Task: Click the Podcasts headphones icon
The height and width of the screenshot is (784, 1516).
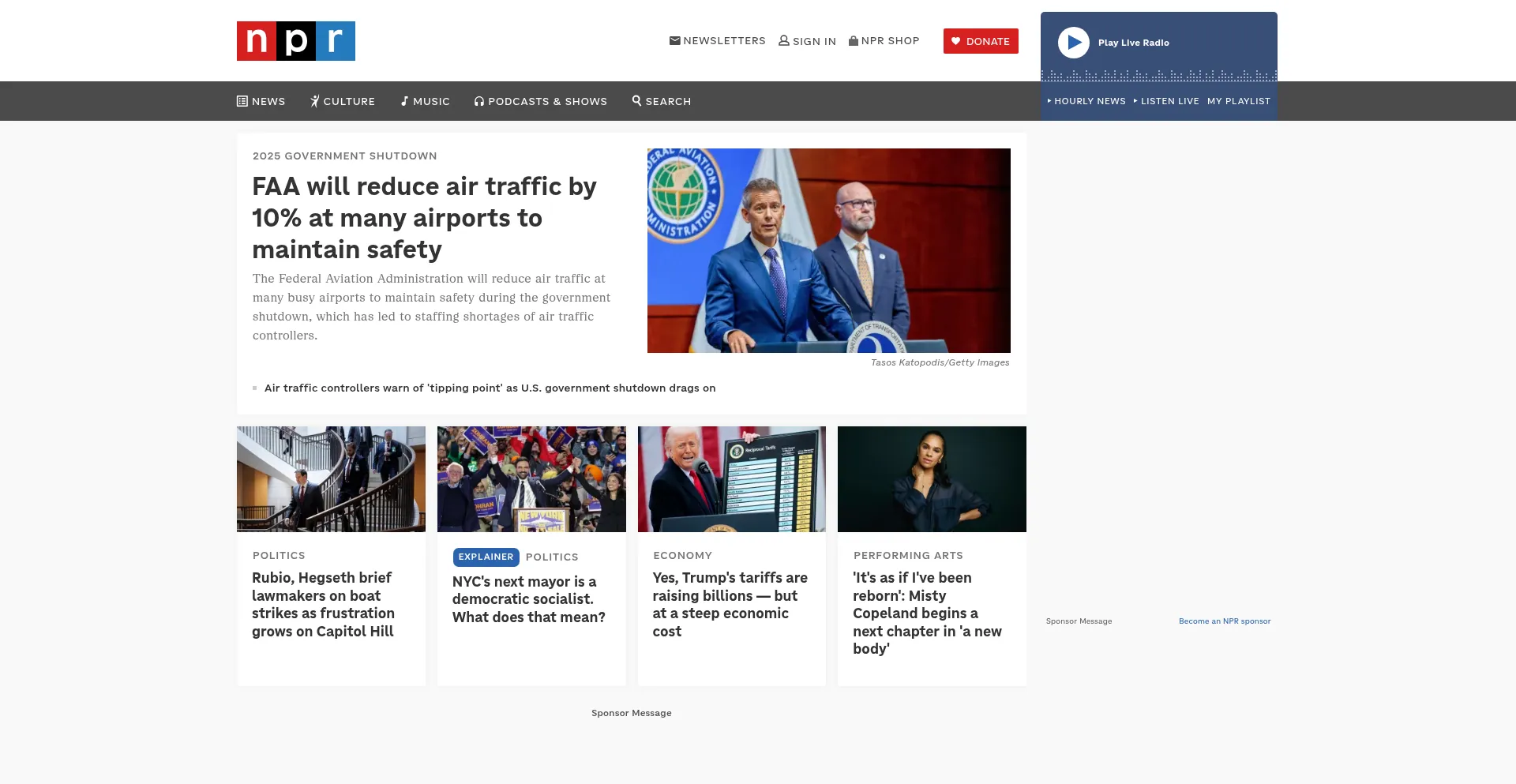Action: point(478,101)
